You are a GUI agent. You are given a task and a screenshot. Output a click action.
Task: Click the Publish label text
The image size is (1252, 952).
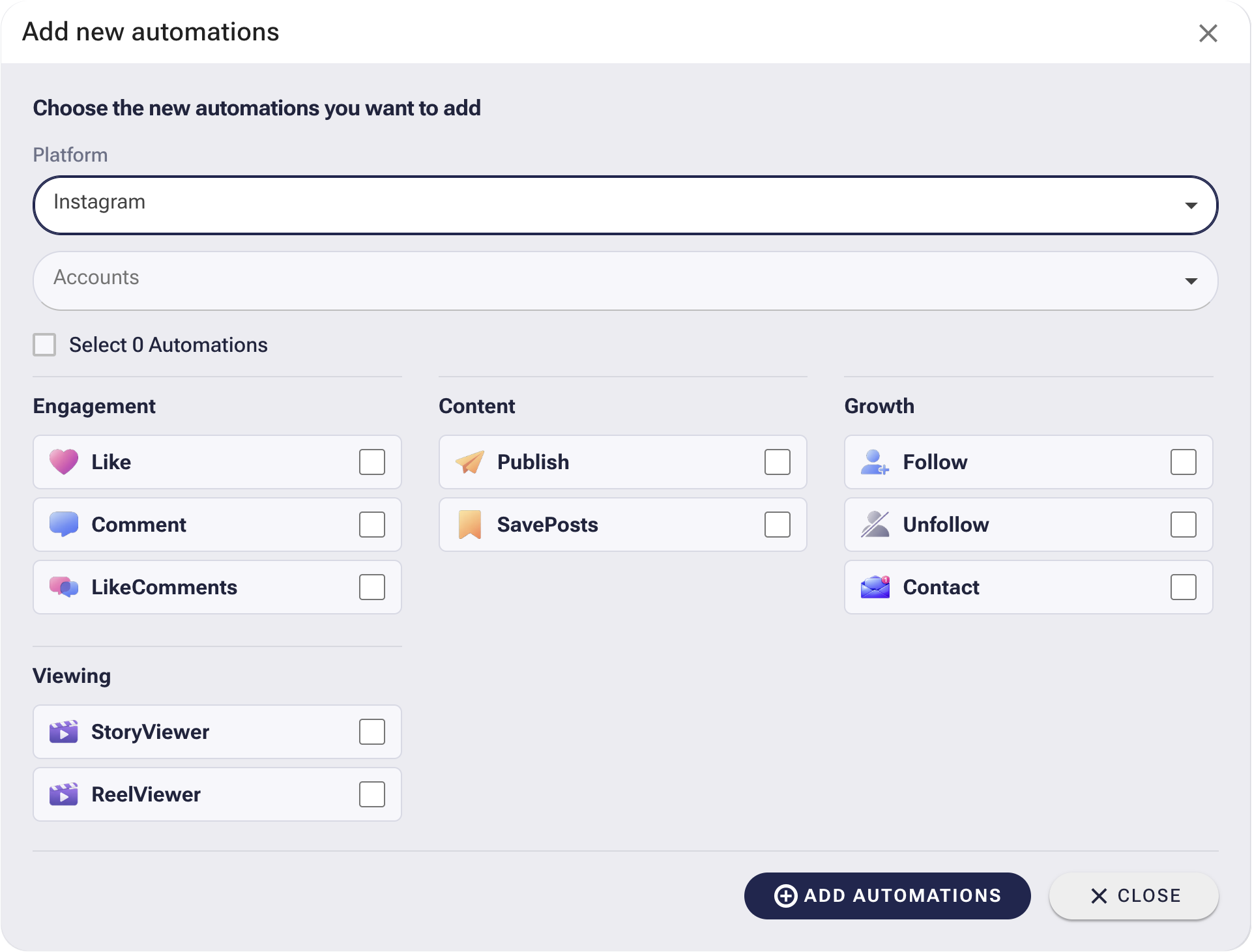533,462
